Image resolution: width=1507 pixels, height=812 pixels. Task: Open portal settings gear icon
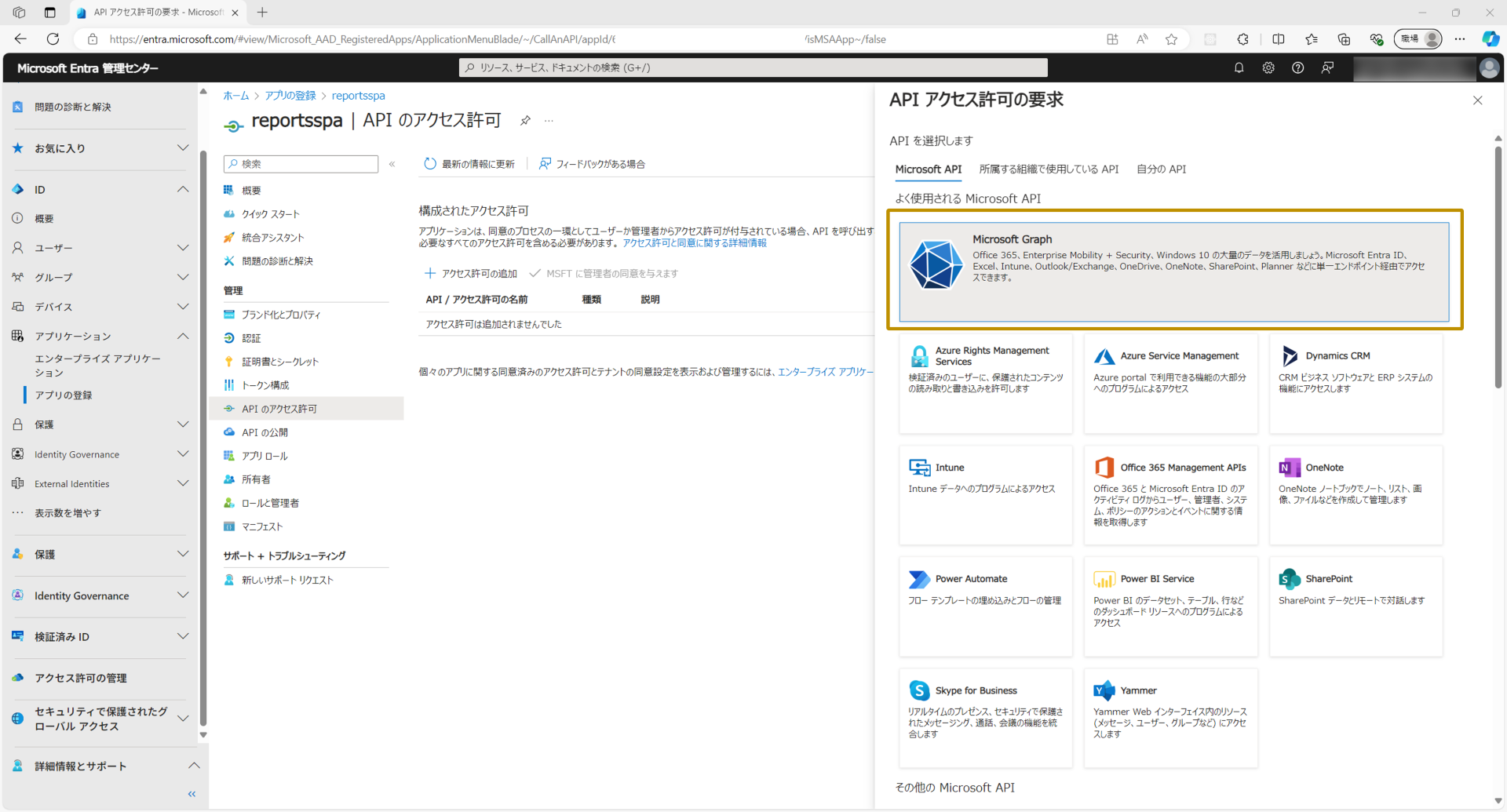[1268, 68]
